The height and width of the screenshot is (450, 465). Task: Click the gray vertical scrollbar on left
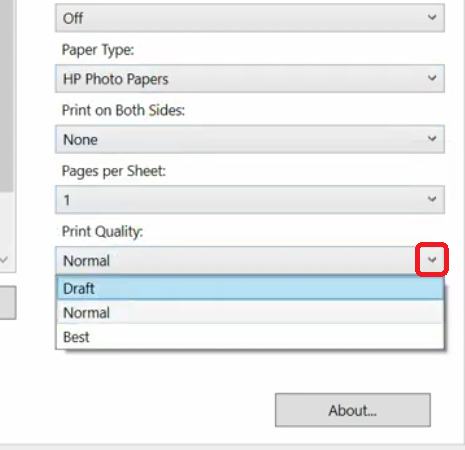tap(6, 96)
